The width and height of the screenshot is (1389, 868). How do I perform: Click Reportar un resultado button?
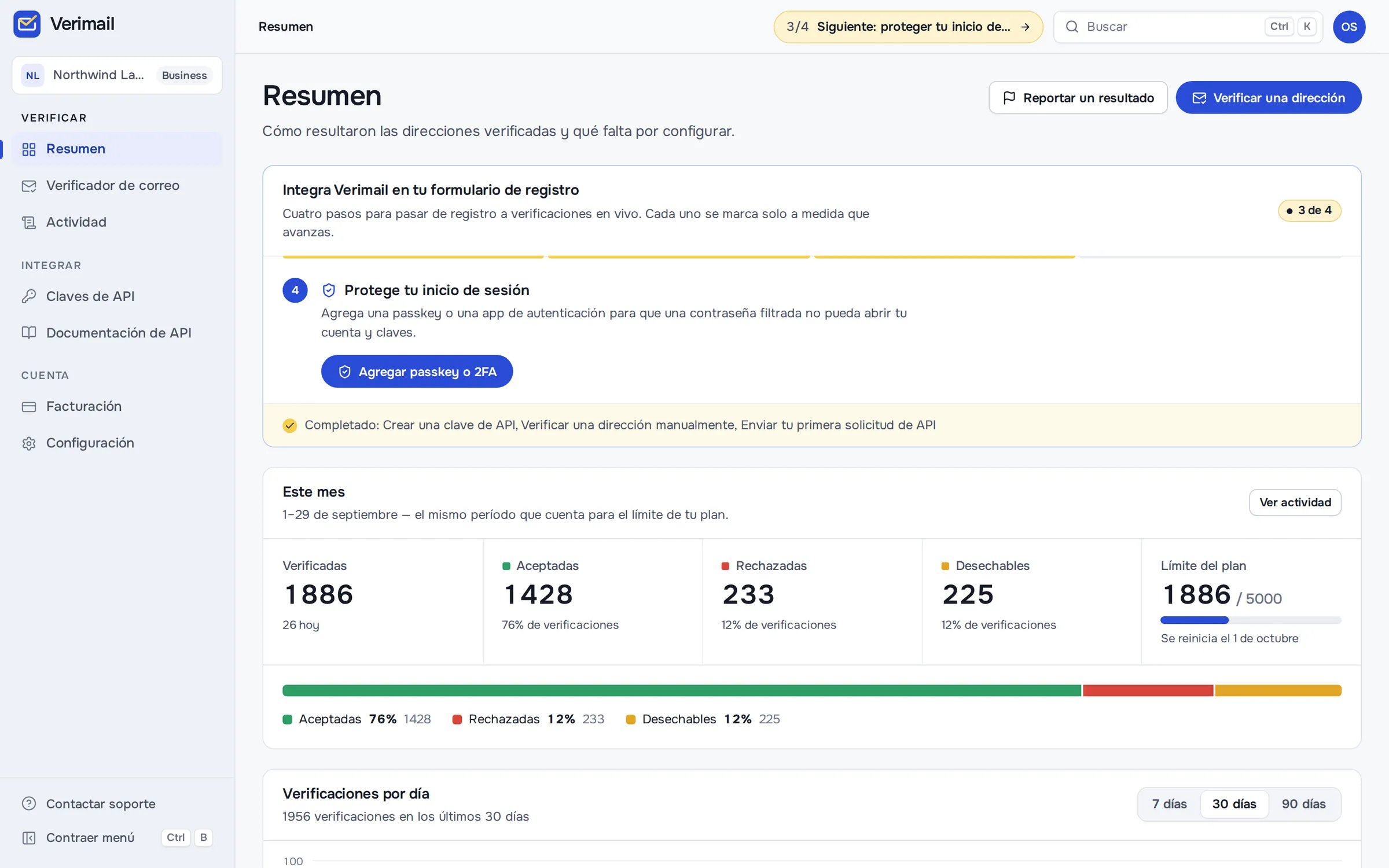[1078, 98]
